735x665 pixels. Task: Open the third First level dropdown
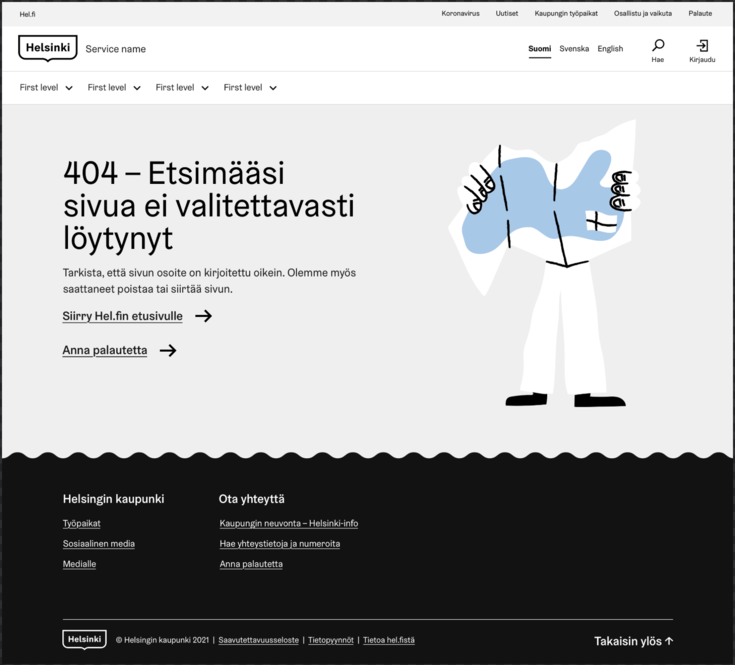point(205,88)
